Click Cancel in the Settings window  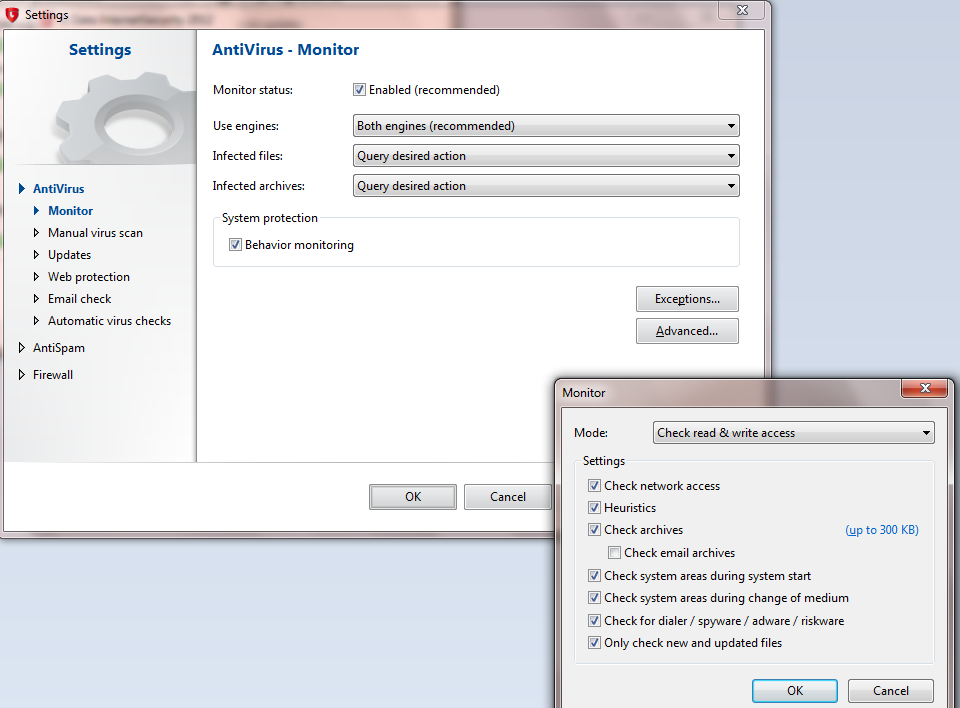click(x=508, y=497)
